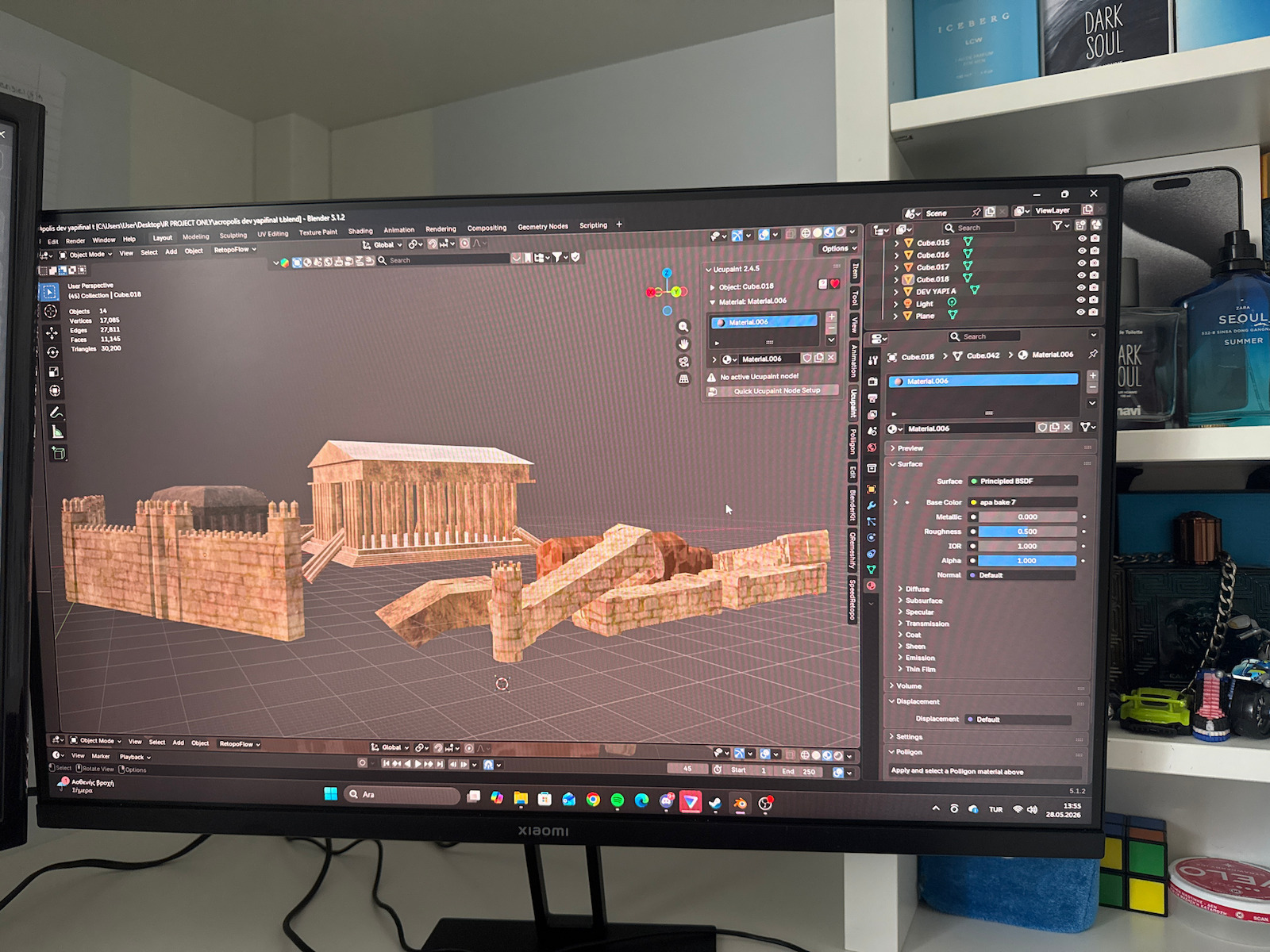The image size is (1270, 952).
Task: Click the Principled BSDF surface button
Action: tap(1023, 481)
